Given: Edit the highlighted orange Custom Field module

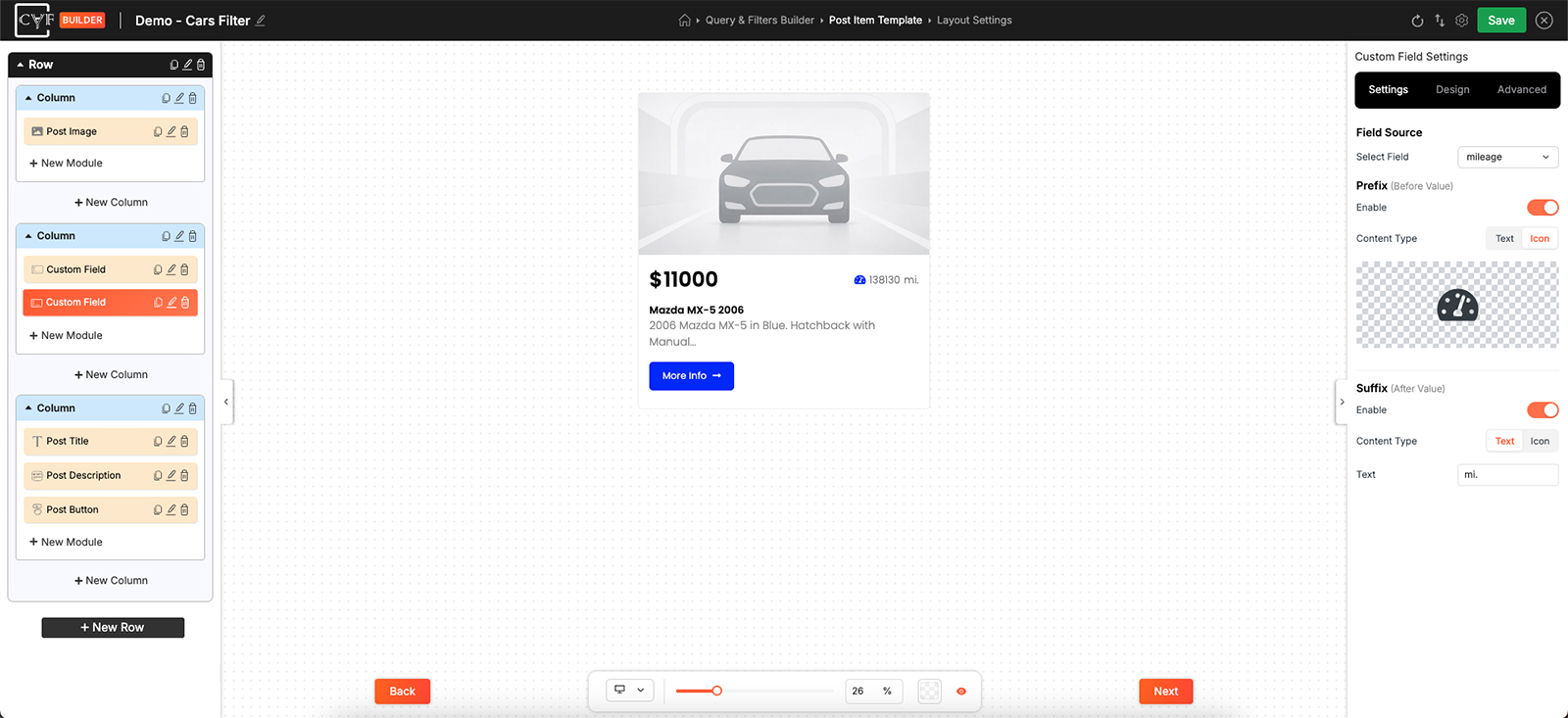Looking at the screenshot, I should point(171,303).
